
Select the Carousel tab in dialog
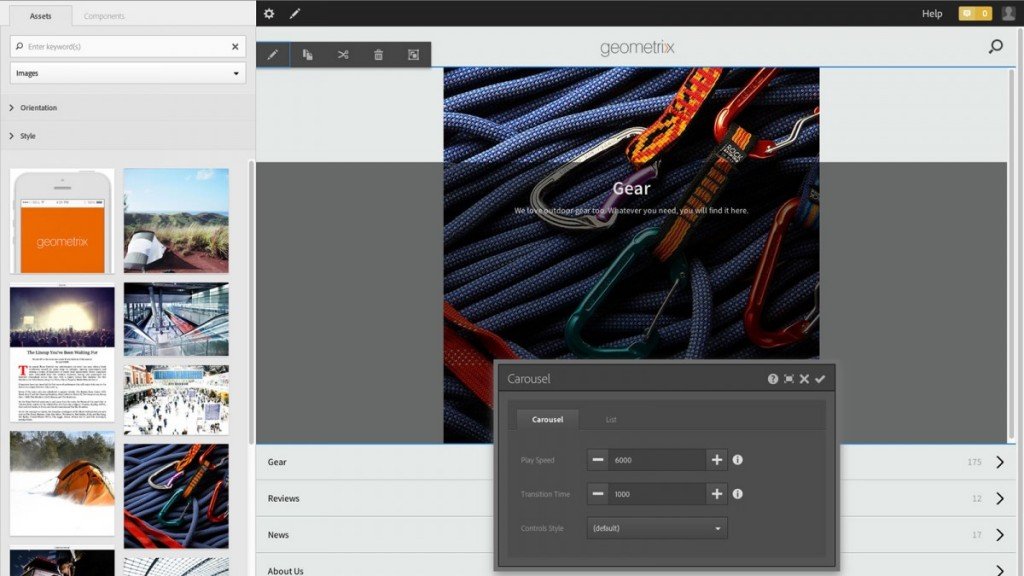click(547, 419)
